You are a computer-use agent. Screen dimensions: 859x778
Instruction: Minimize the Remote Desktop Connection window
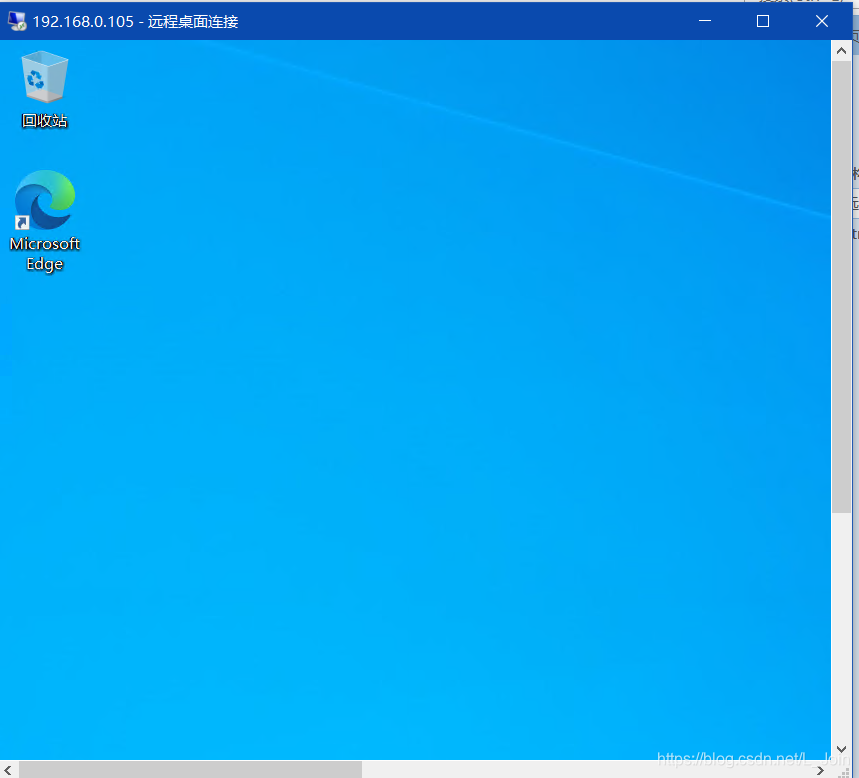coord(705,21)
